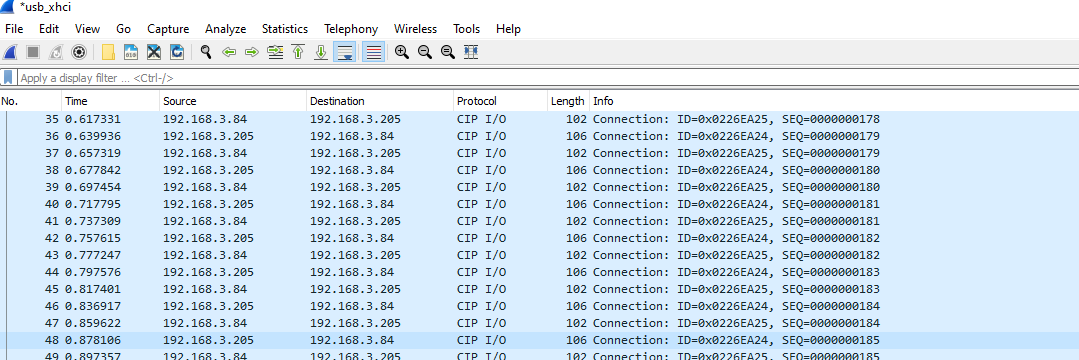Image resolution: width=1079 pixels, height=360 pixels.
Task: Select packet number 43 row
Action: (x=540, y=255)
